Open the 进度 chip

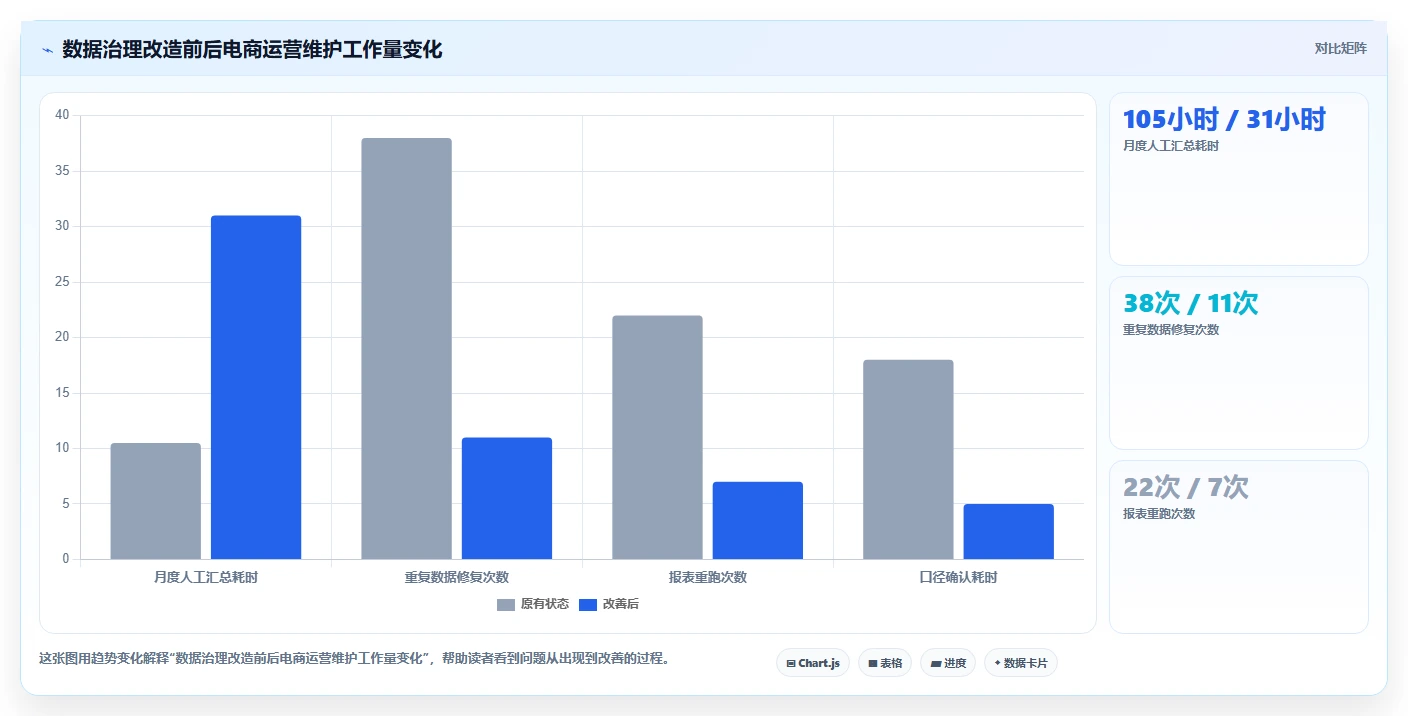(x=948, y=663)
